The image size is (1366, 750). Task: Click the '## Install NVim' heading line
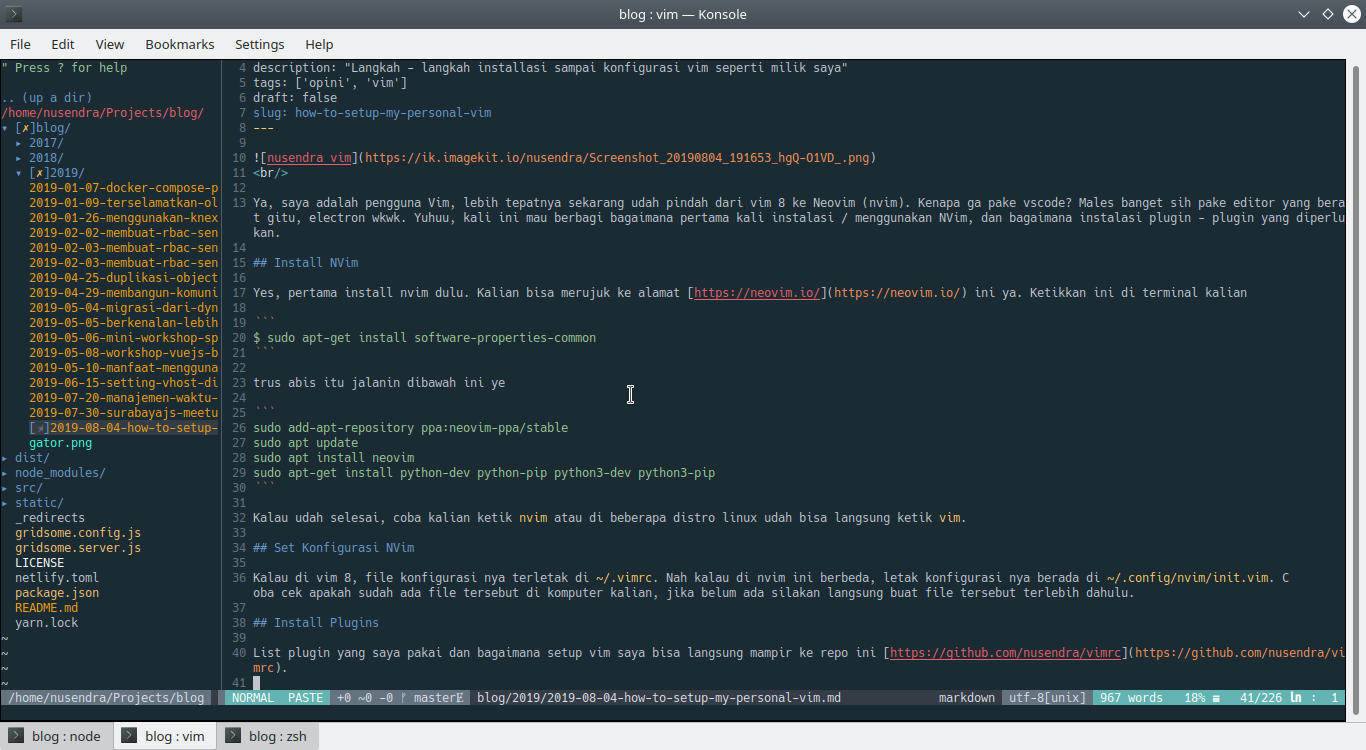[306, 263]
